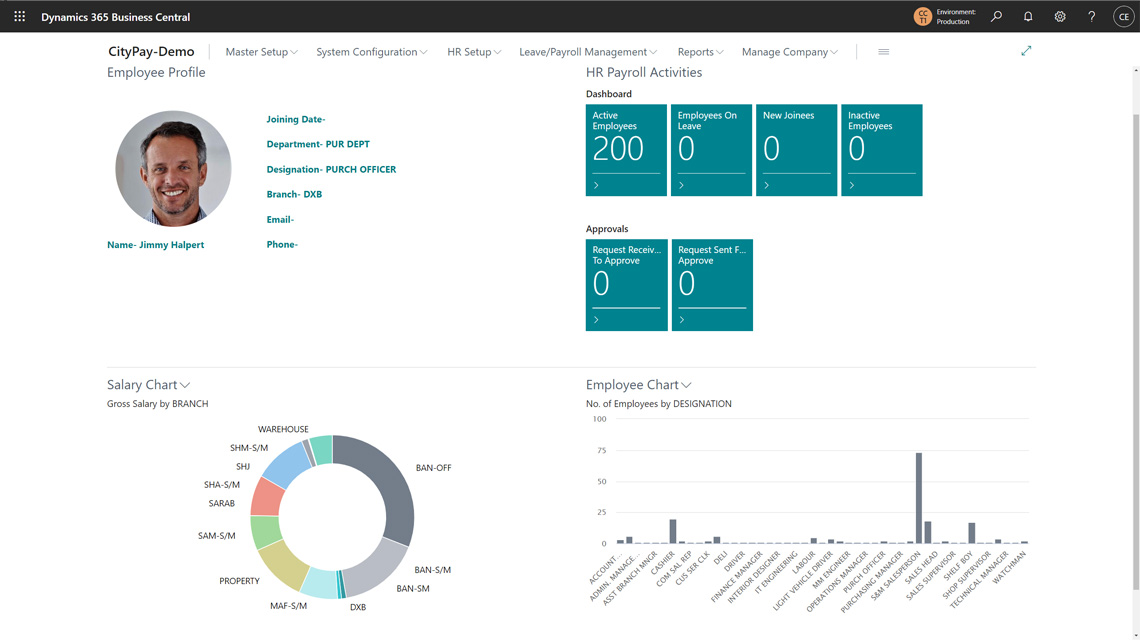Expand the Master Setup menu

(261, 52)
